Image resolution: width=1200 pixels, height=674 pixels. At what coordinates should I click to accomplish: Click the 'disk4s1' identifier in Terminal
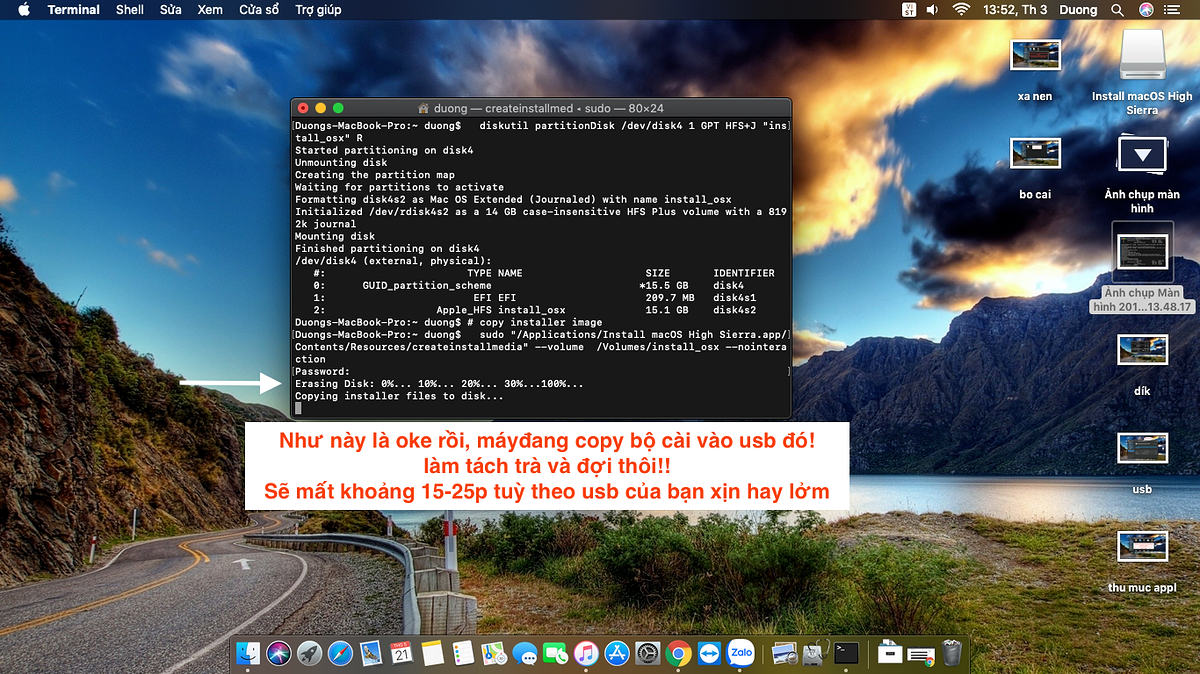[x=735, y=297]
